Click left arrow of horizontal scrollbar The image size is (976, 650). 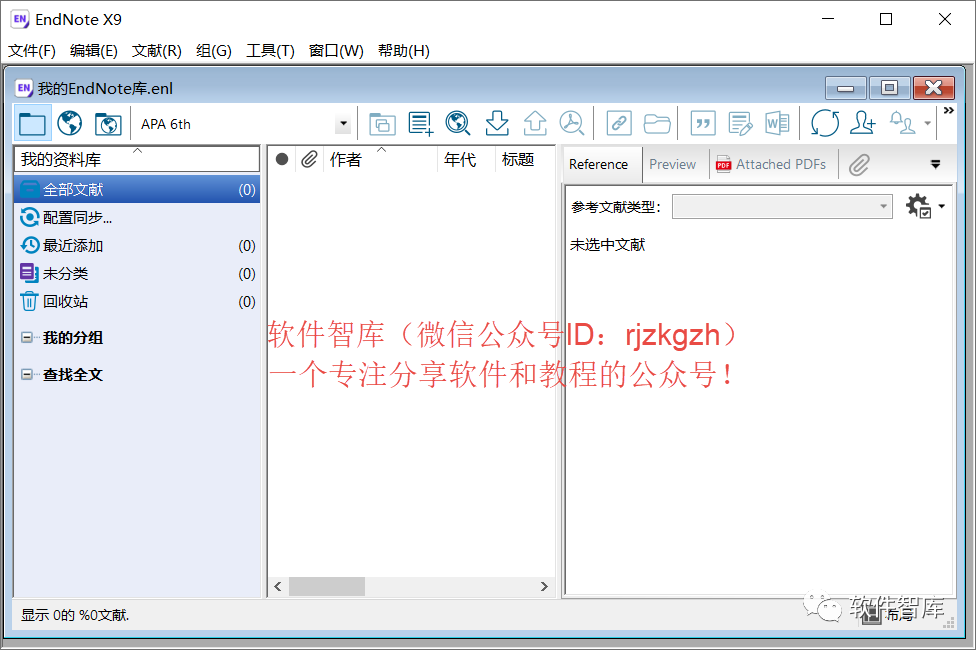coord(278,586)
